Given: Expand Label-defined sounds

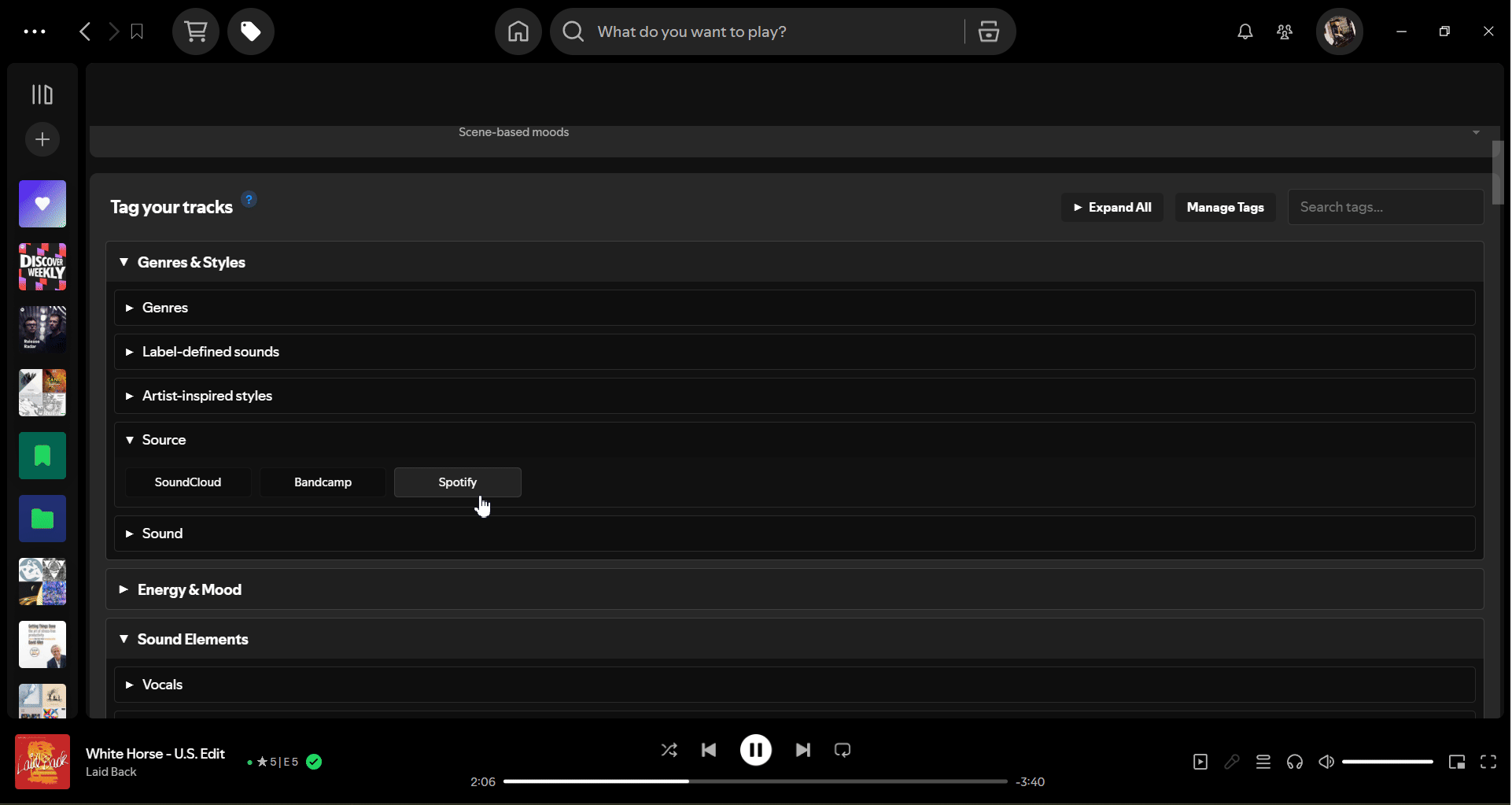Looking at the screenshot, I should point(795,352).
